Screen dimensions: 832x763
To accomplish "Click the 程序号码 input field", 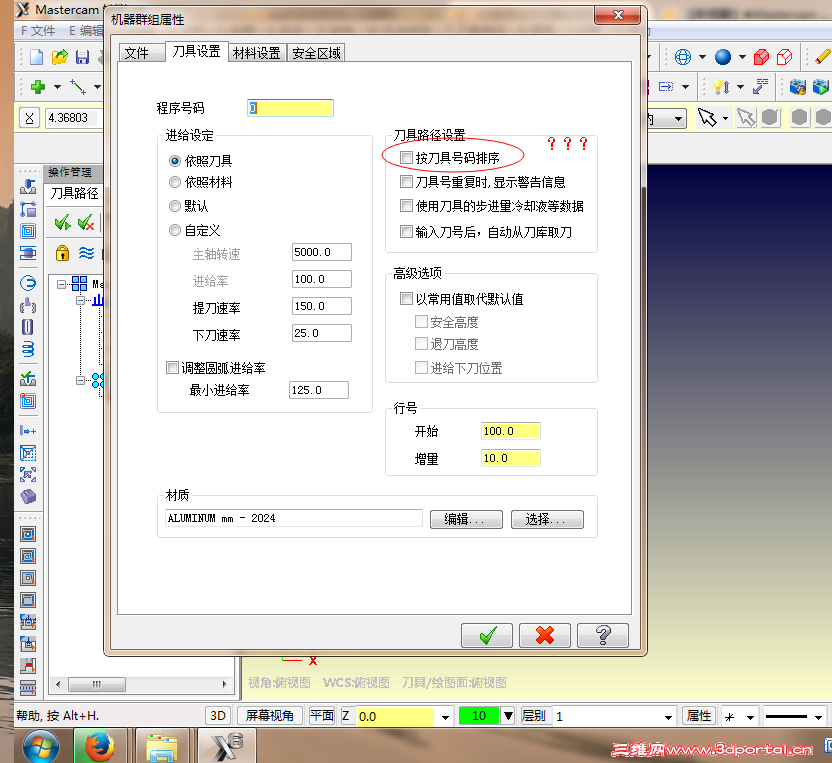I will 290,108.
